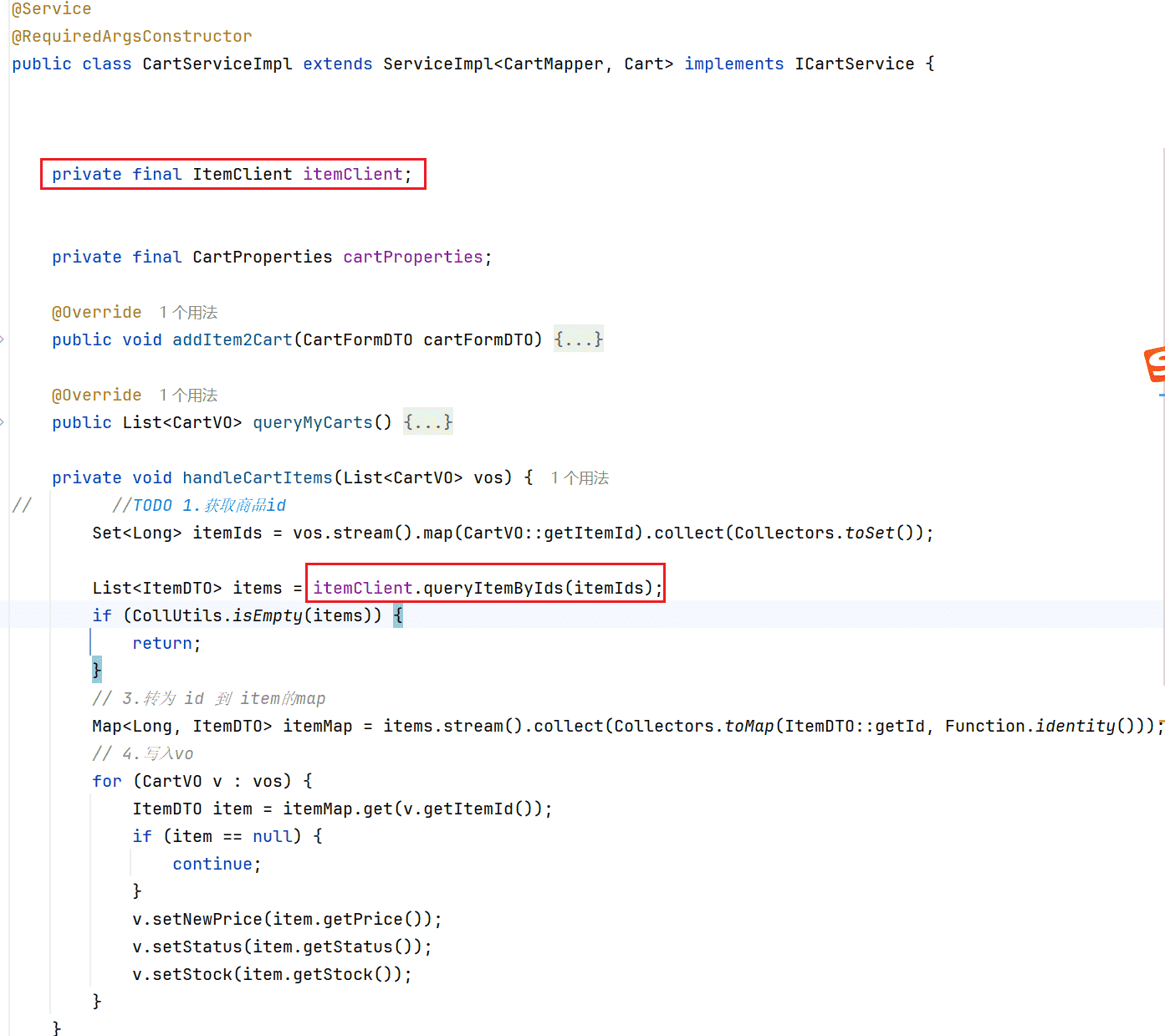Click the queryItemByIds method call
The height and width of the screenshot is (1036, 1165).
click(x=493, y=589)
